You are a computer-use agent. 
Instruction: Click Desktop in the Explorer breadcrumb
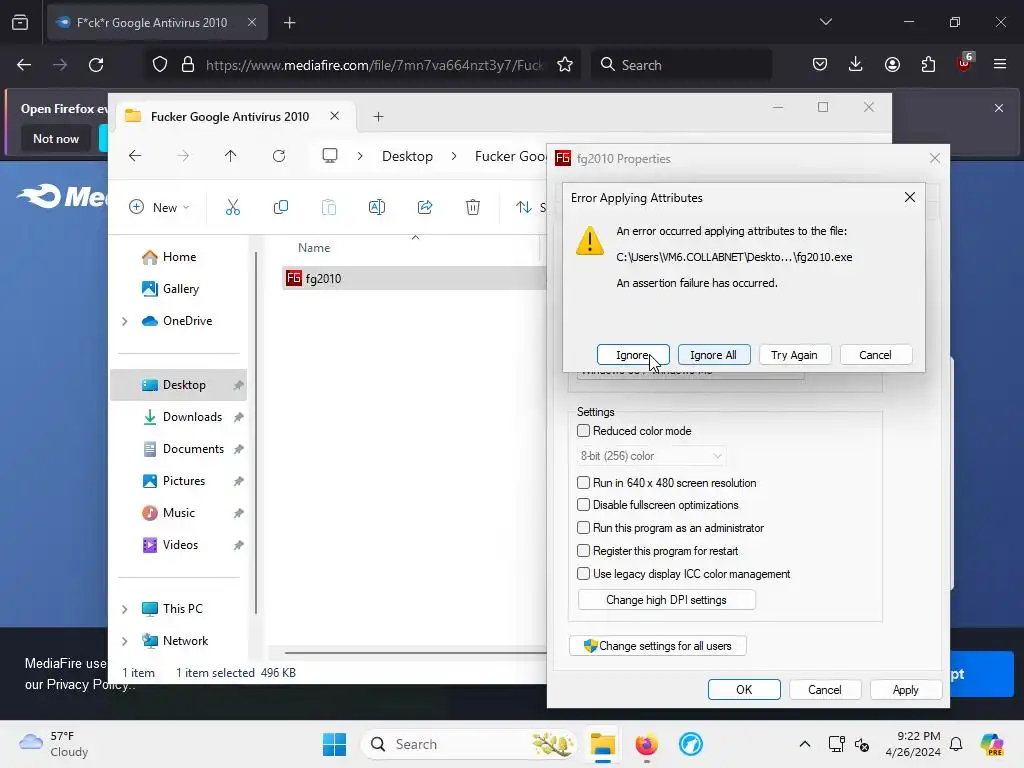pos(408,156)
